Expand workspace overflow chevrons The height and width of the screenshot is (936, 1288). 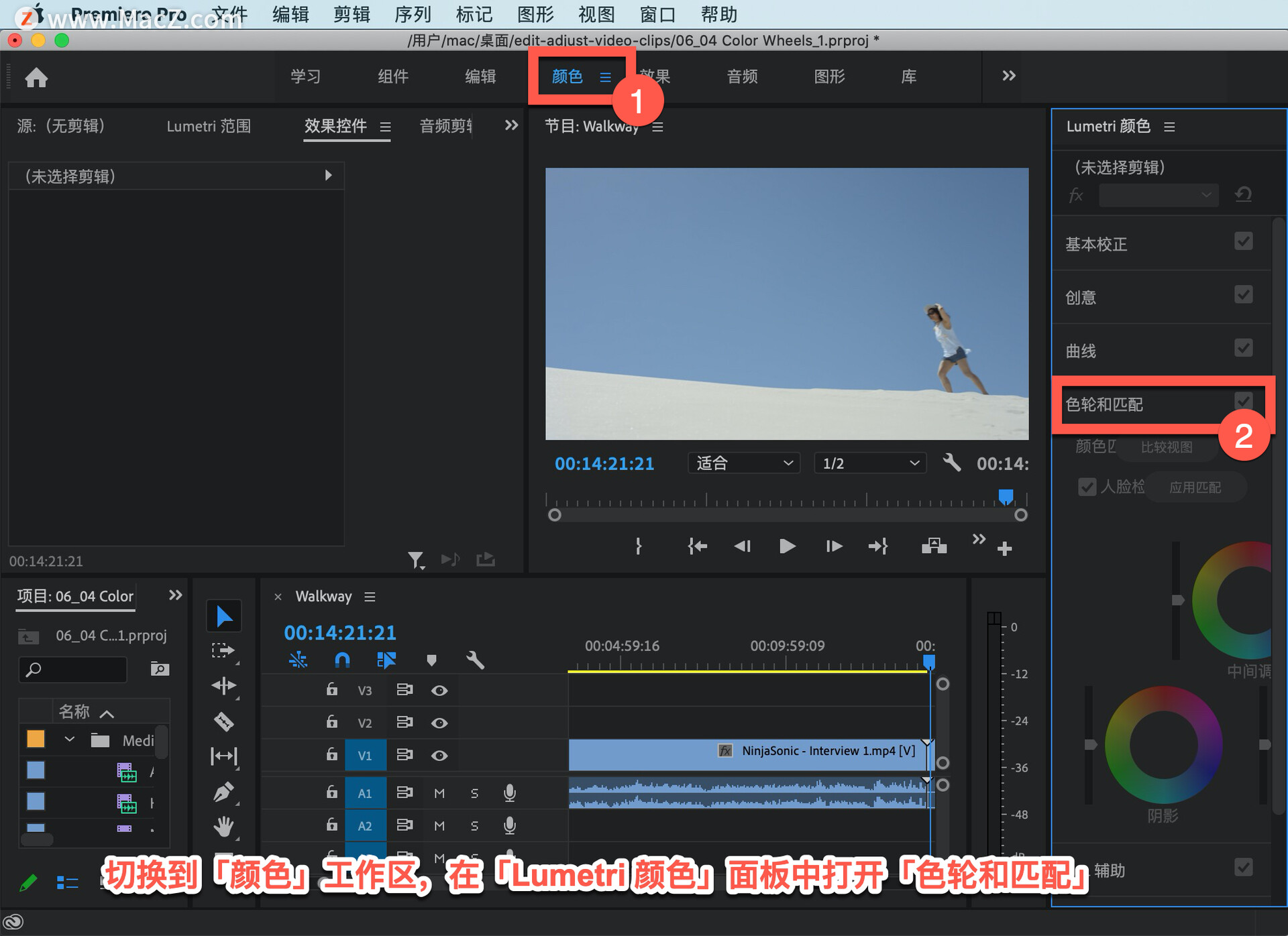click(1009, 76)
